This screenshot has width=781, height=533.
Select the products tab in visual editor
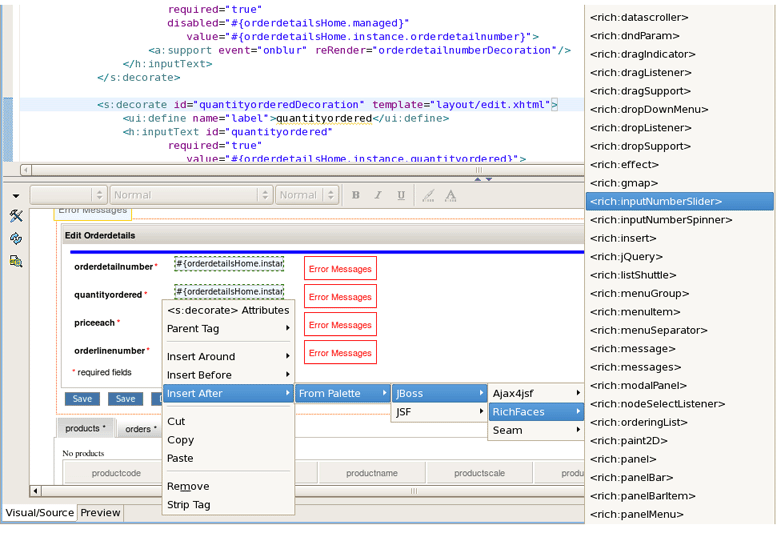click(84, 428)
